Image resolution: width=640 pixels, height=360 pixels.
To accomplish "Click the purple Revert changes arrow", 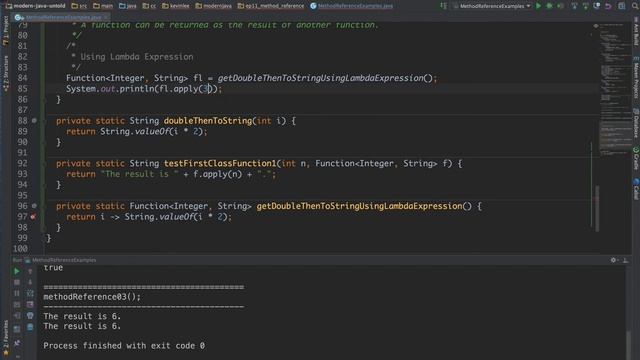I will click(x=608, y=6).
